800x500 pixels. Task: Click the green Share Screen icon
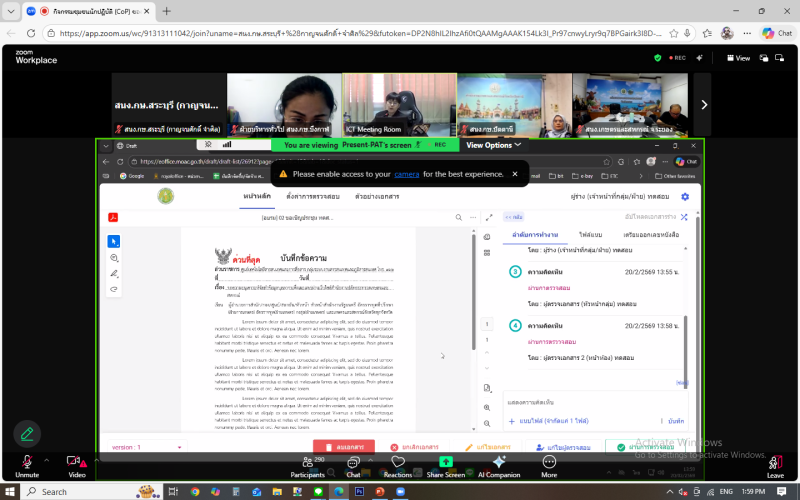point(445,463)
